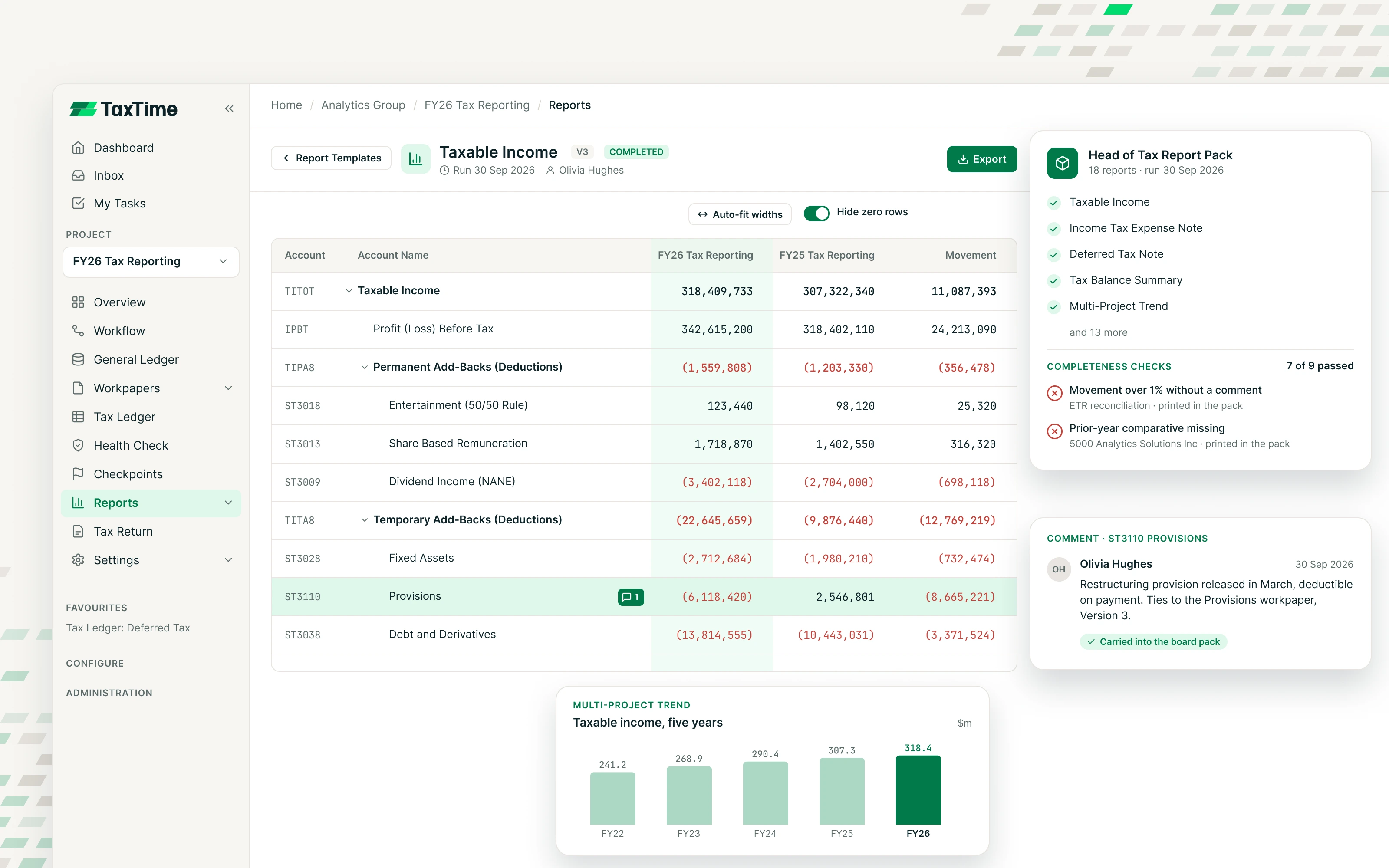Image resolution: width=1389 pixels, height=868 pixels.
Task: Click the COMPLETED status badge
Action: 636,152
